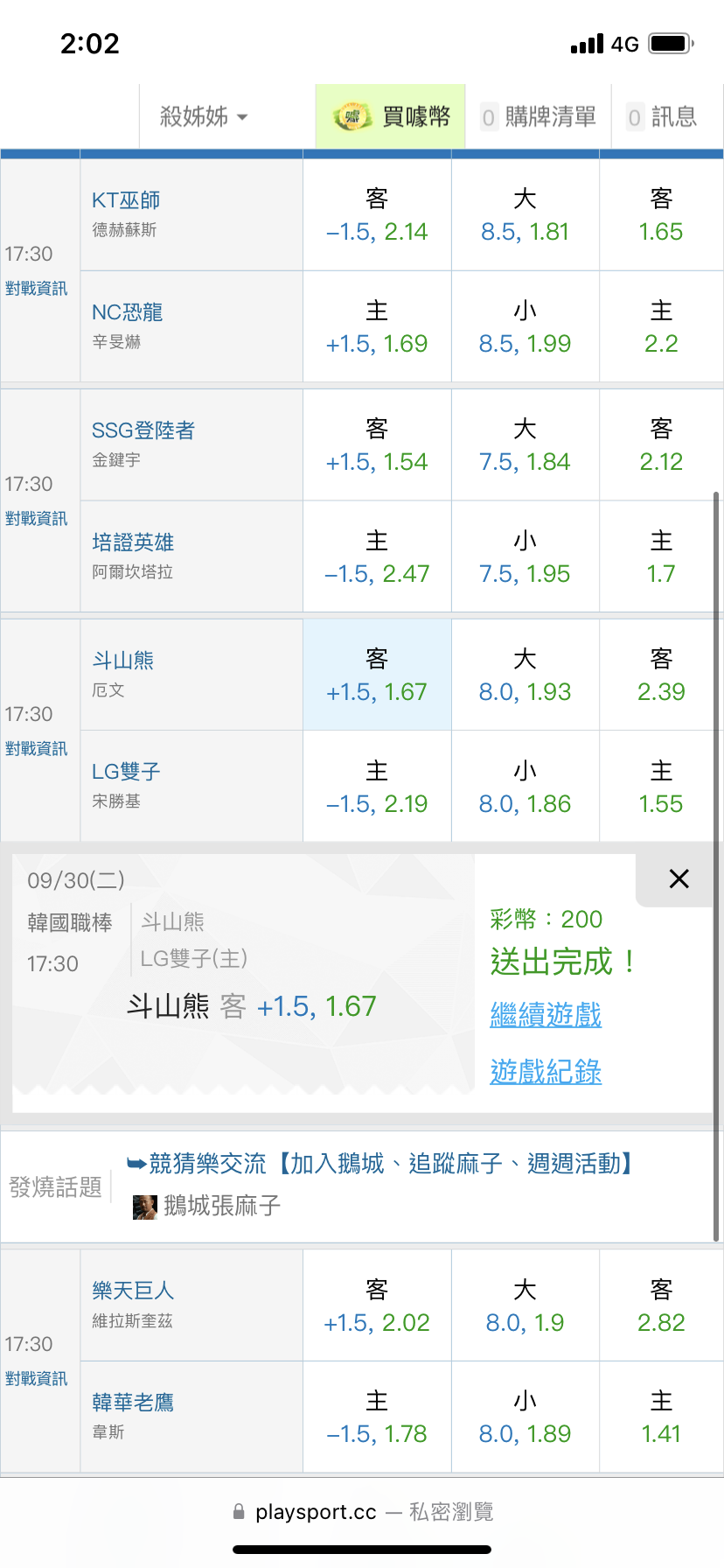The image size is (724, 1568).
Task: Click the arrow icon before 競猜樂交流
Action: point(136,1163)
